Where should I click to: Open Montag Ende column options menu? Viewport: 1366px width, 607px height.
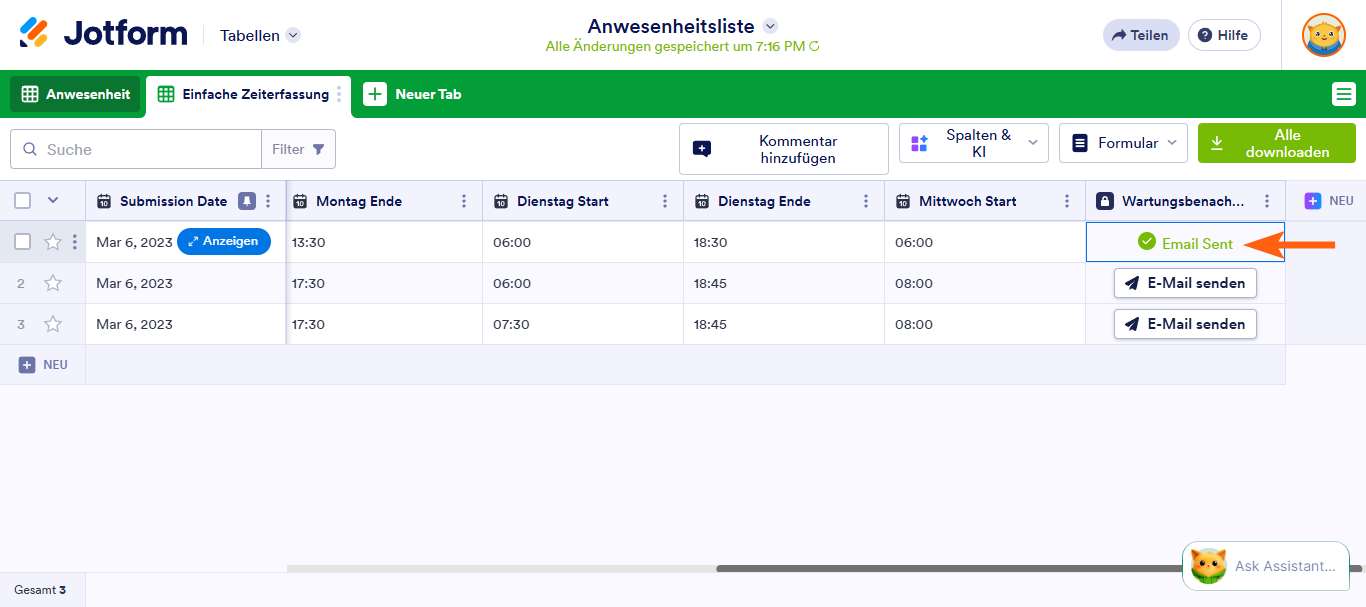pos(464,201)
